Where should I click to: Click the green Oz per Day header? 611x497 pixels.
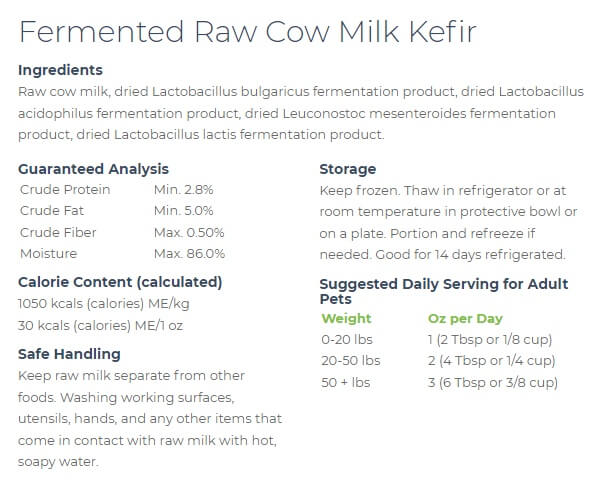tap(465, 319)
